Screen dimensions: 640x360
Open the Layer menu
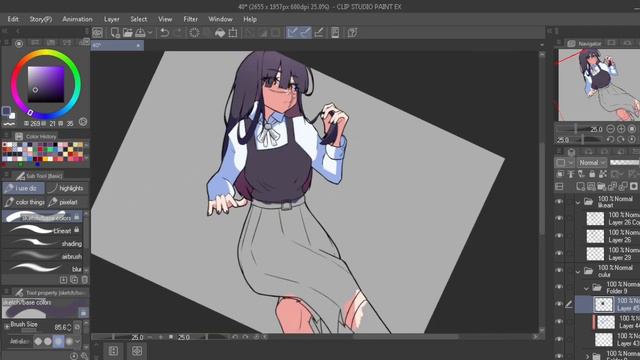[111, 19]
